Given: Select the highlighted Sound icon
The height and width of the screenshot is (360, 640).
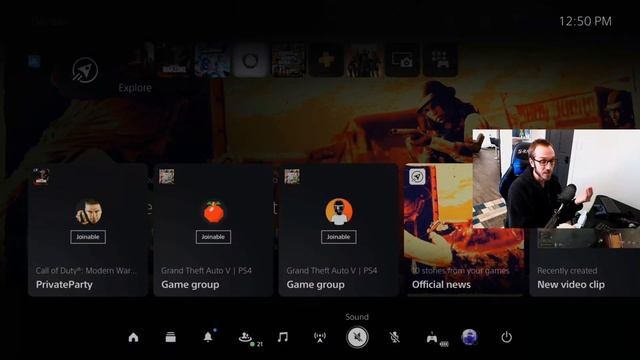Looking at the screenshot, I should click(x=357, y=338).
